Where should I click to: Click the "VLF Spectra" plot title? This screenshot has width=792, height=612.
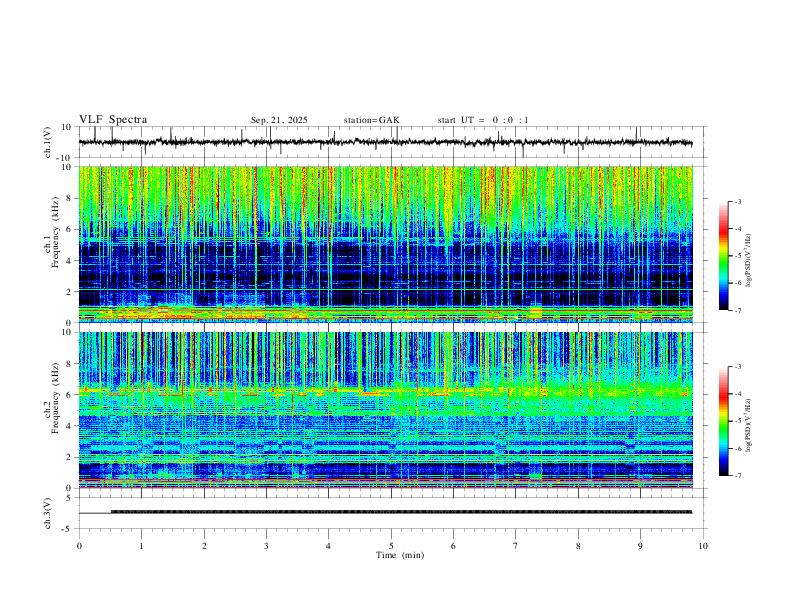113,120
